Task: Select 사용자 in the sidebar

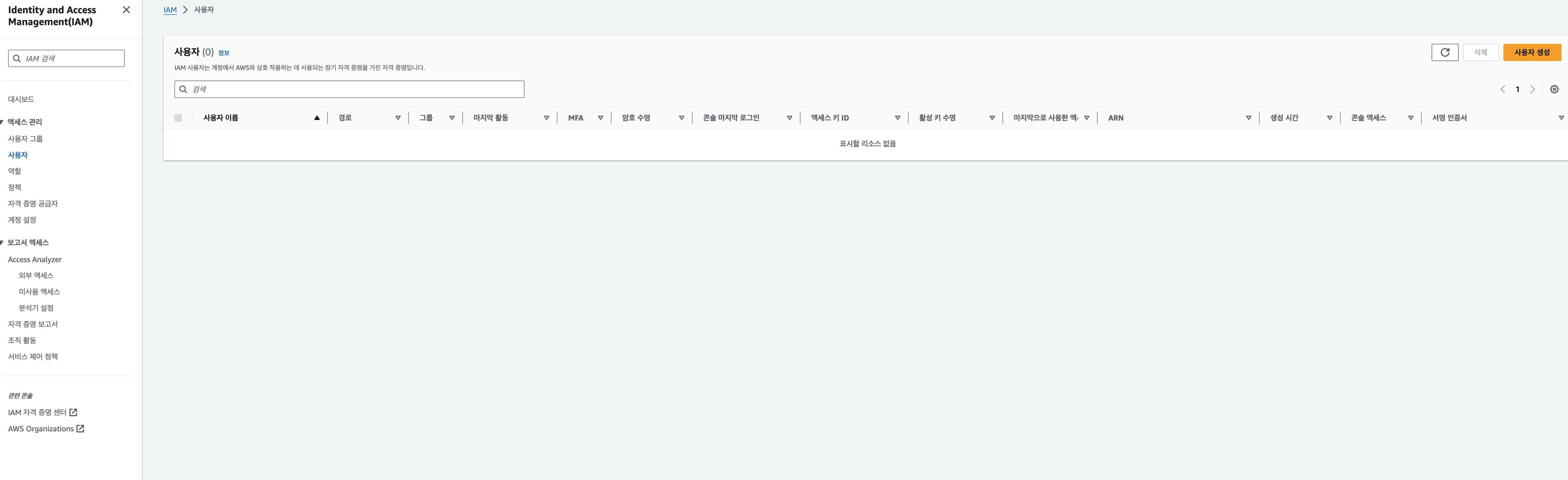Action: click(x=18, y=155)
